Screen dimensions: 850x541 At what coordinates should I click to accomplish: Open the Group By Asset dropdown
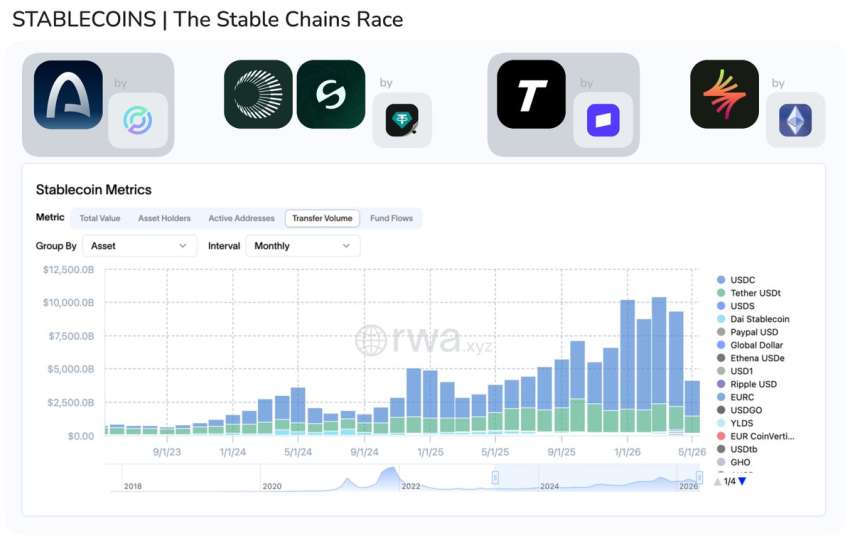139,246
